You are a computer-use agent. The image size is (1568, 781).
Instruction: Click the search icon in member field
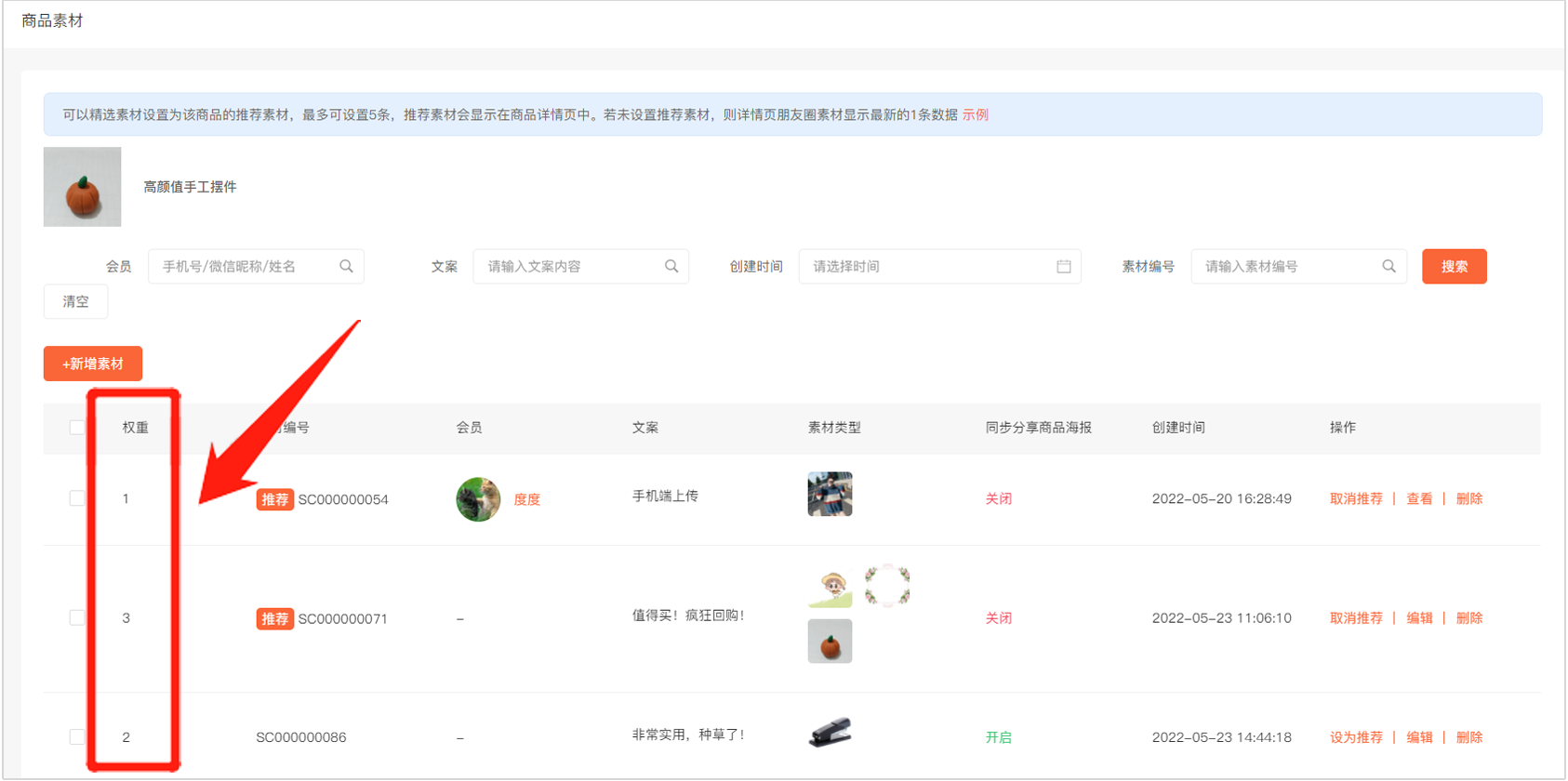(x=346, y=267)
